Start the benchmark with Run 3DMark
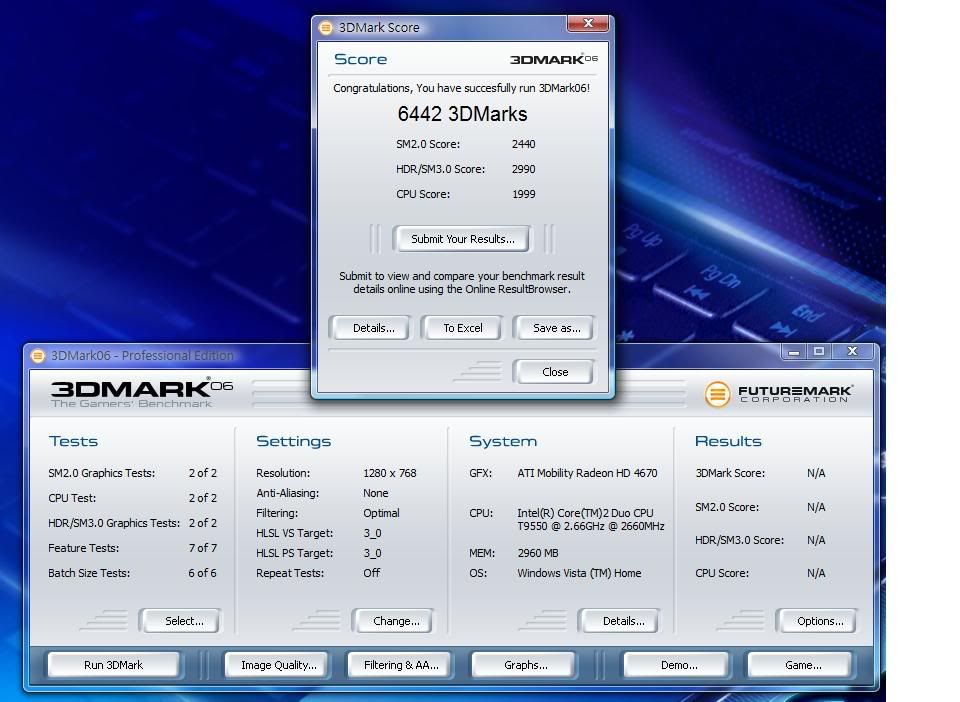Image resolution: width=960 pixels, height=702 pixels. click(113, 665)
